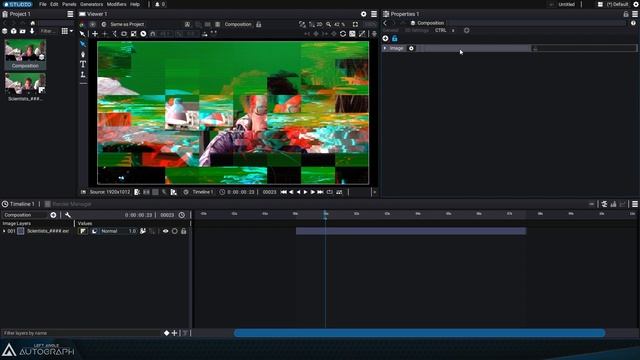Open the File menu
The height and width of the screenshot is (360, 640).
pyautogui.click(x=42, y=4)
